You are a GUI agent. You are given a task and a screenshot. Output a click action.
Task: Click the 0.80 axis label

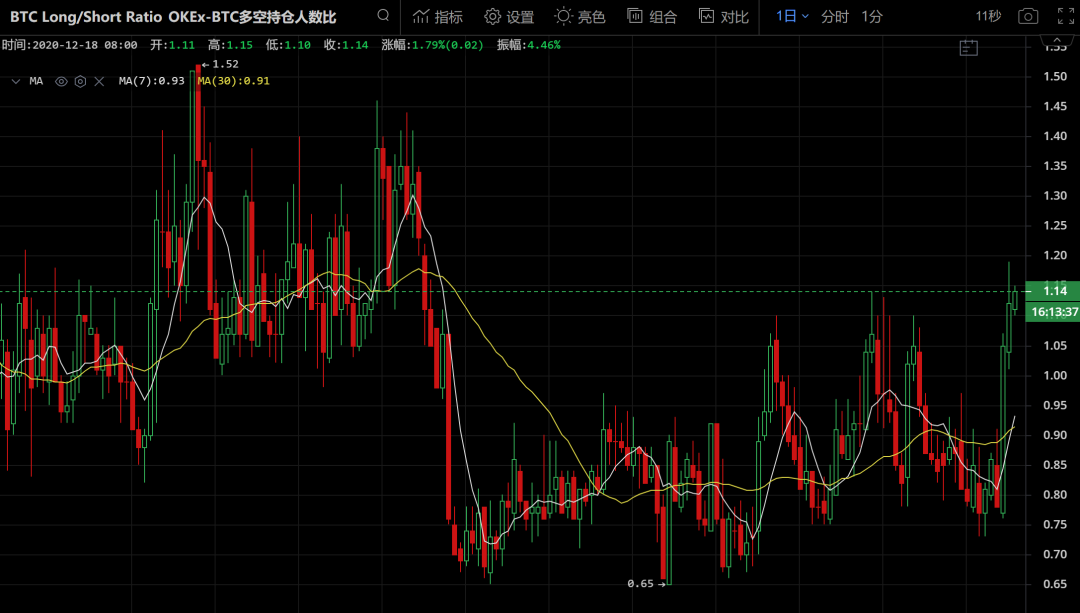[1055, 495]
